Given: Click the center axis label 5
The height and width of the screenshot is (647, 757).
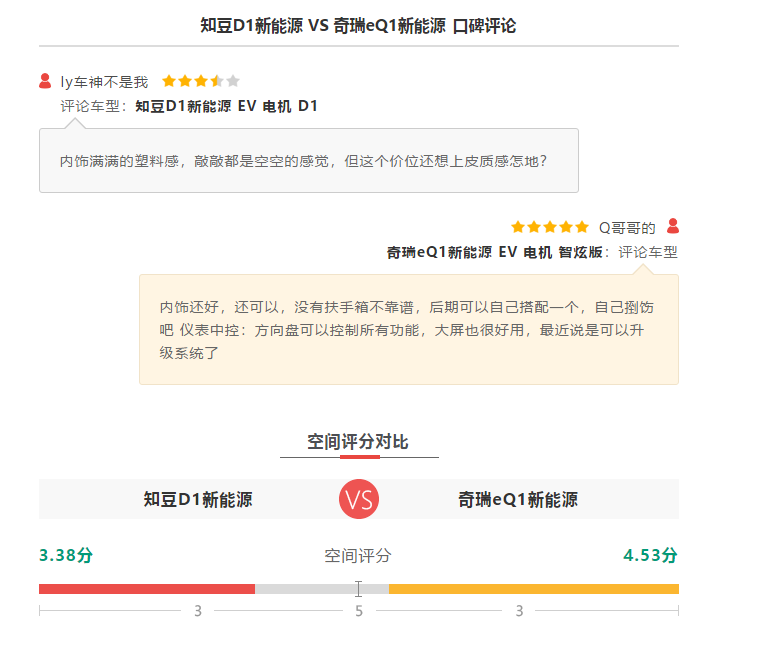Looking at the screenshot, I should tap(359, 611).
